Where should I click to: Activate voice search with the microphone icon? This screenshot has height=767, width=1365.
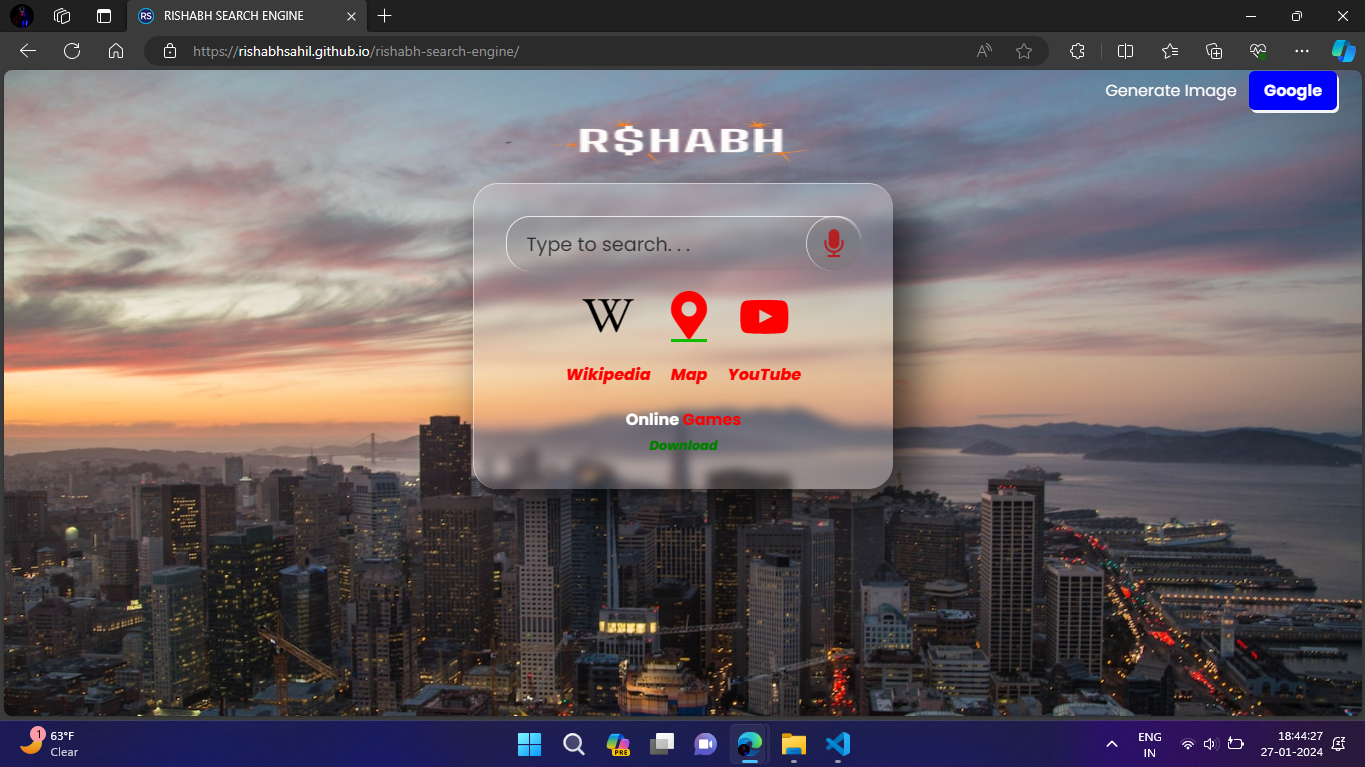point(833,243)
